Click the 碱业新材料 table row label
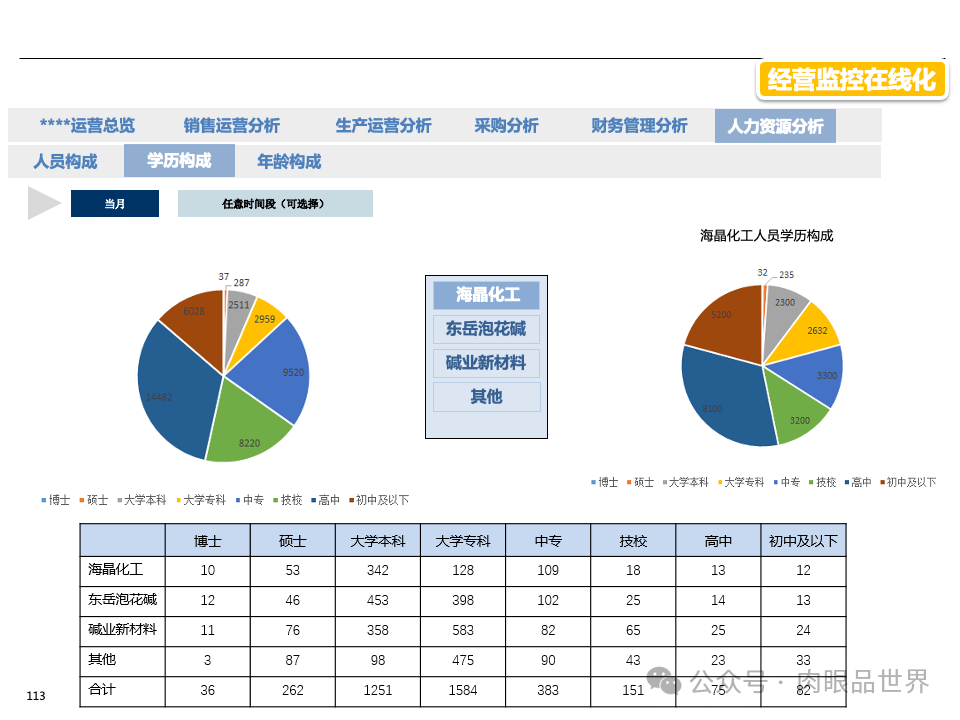The height and width of the screenshot is (720, 960). (122, 629)
